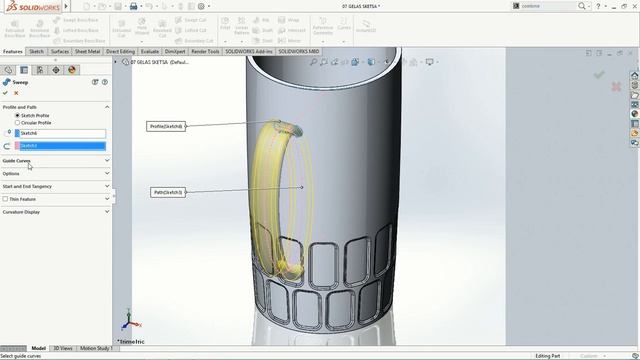
Task: Click the search magnifier icon in title bar
Action: pyautogui.click(x=582, y=6)
